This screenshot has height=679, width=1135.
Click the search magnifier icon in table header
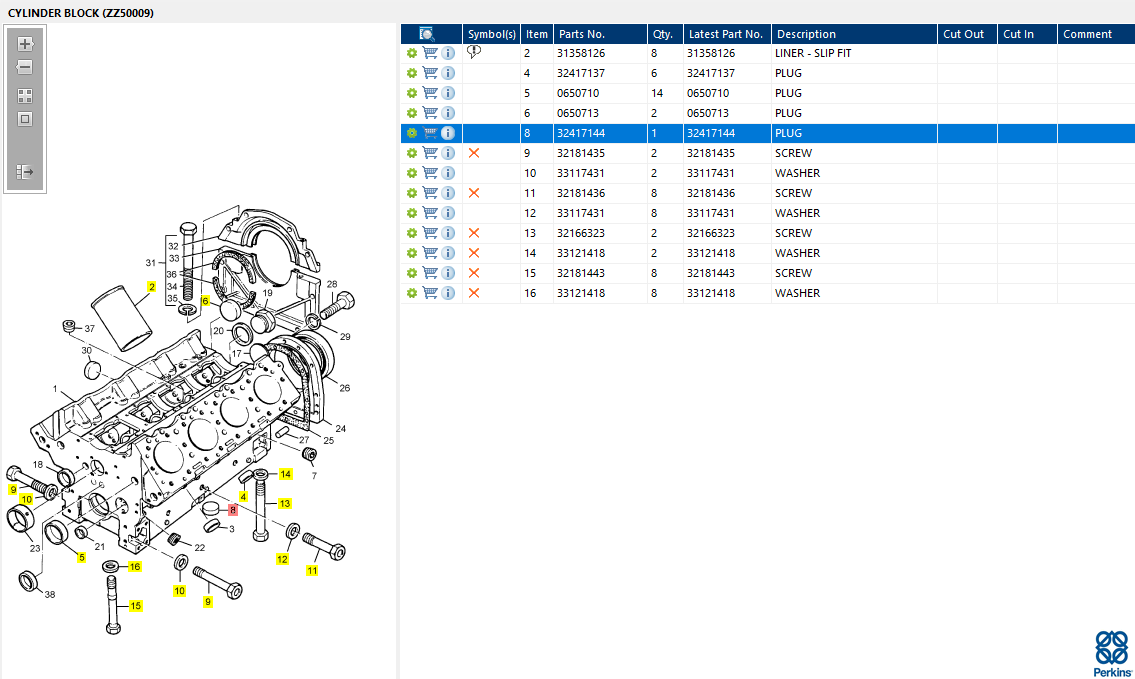427,34
